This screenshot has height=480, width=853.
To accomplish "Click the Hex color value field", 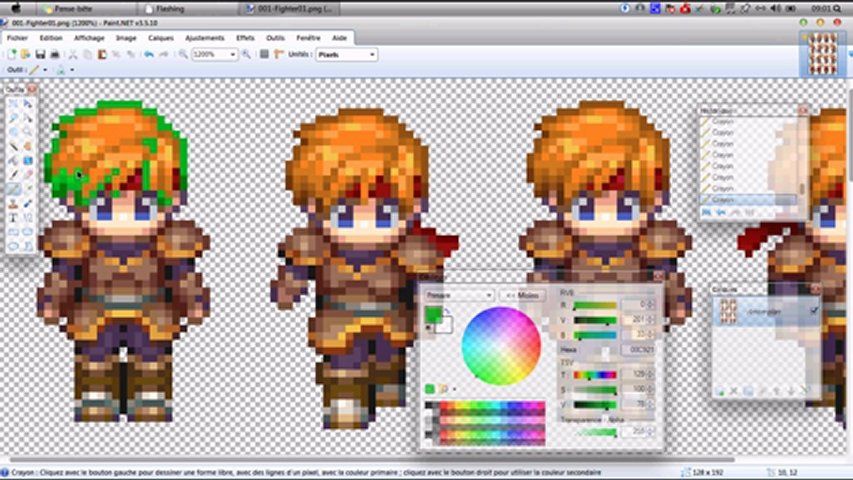I will pyautogui.click(x=637, y=349).
